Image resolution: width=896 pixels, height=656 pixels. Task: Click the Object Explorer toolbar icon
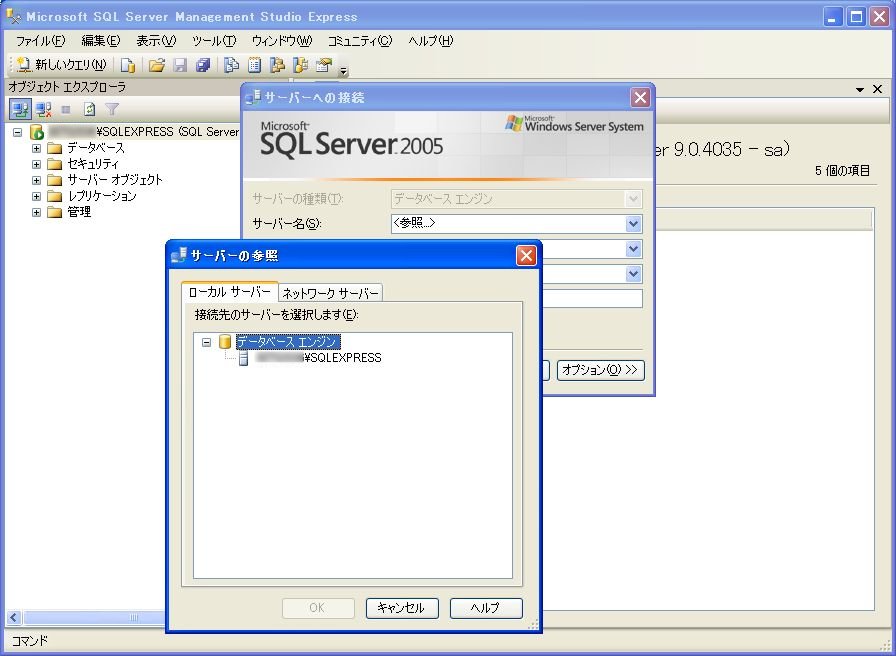(x=277, y=66)
